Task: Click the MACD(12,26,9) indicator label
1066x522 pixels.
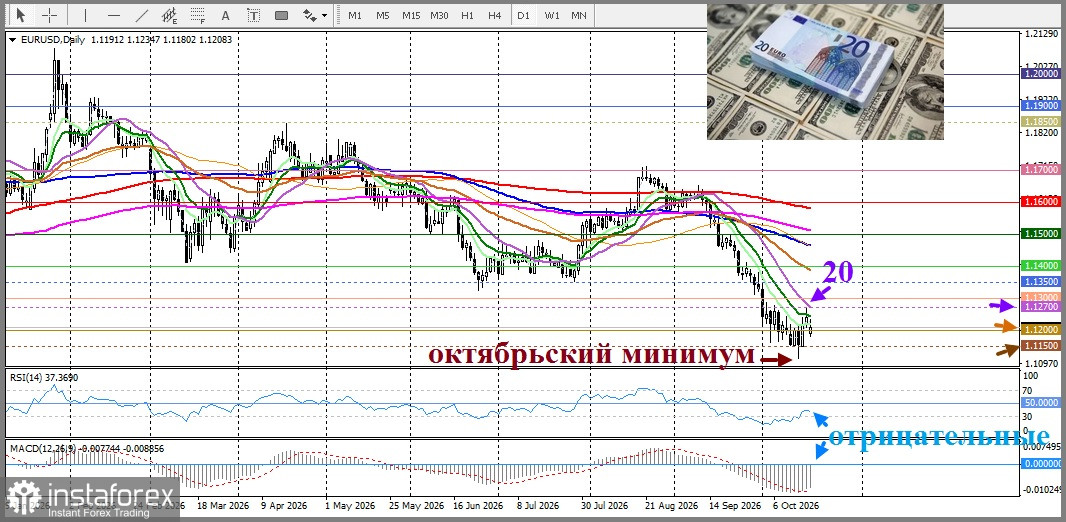Action: [x=44, y=449]
